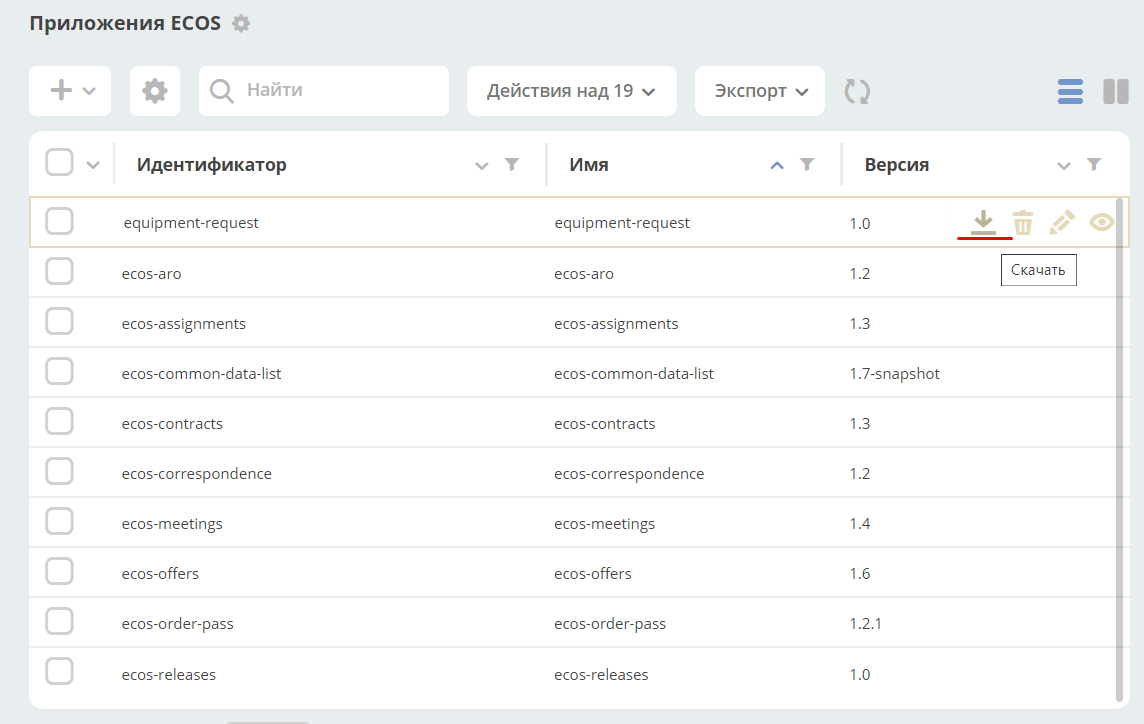Click the 1.2.1 version cell
The width and height of the screenshot is (1144, 724).
click(x=865, y=624)
